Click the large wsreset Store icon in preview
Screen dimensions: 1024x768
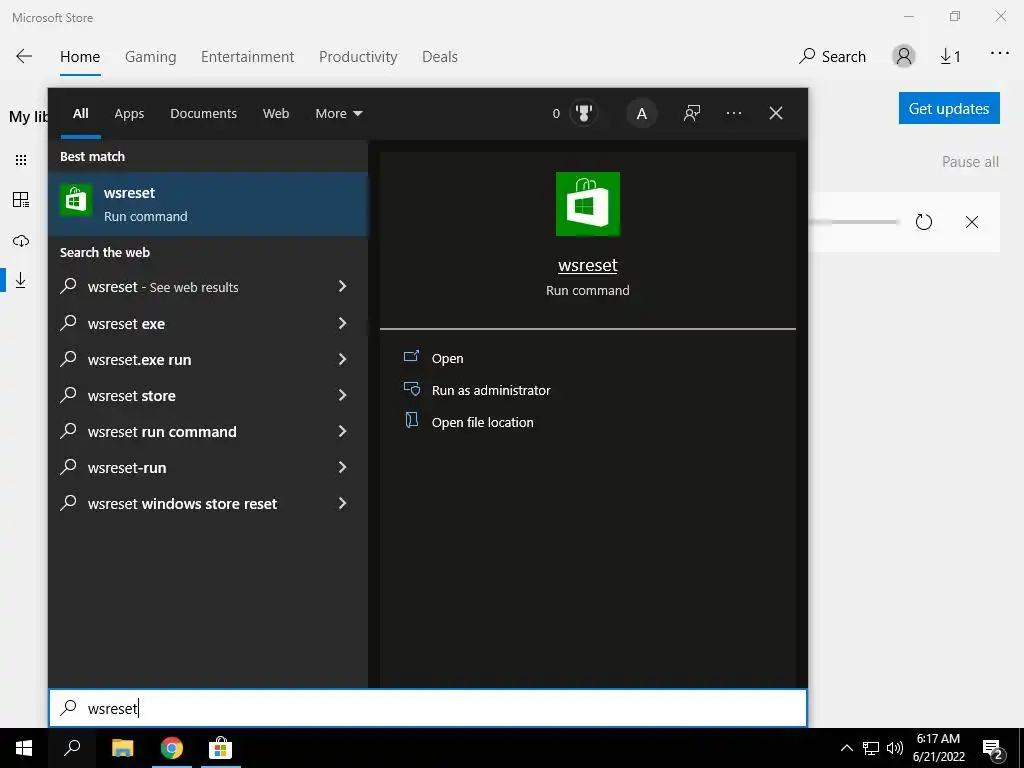(588, 204)
